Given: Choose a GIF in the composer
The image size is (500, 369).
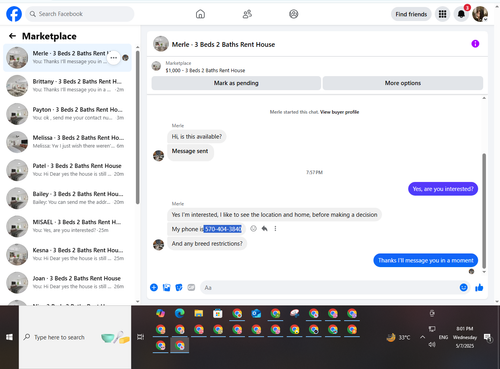Looking at the screenshot, I should tap(191, 287).
